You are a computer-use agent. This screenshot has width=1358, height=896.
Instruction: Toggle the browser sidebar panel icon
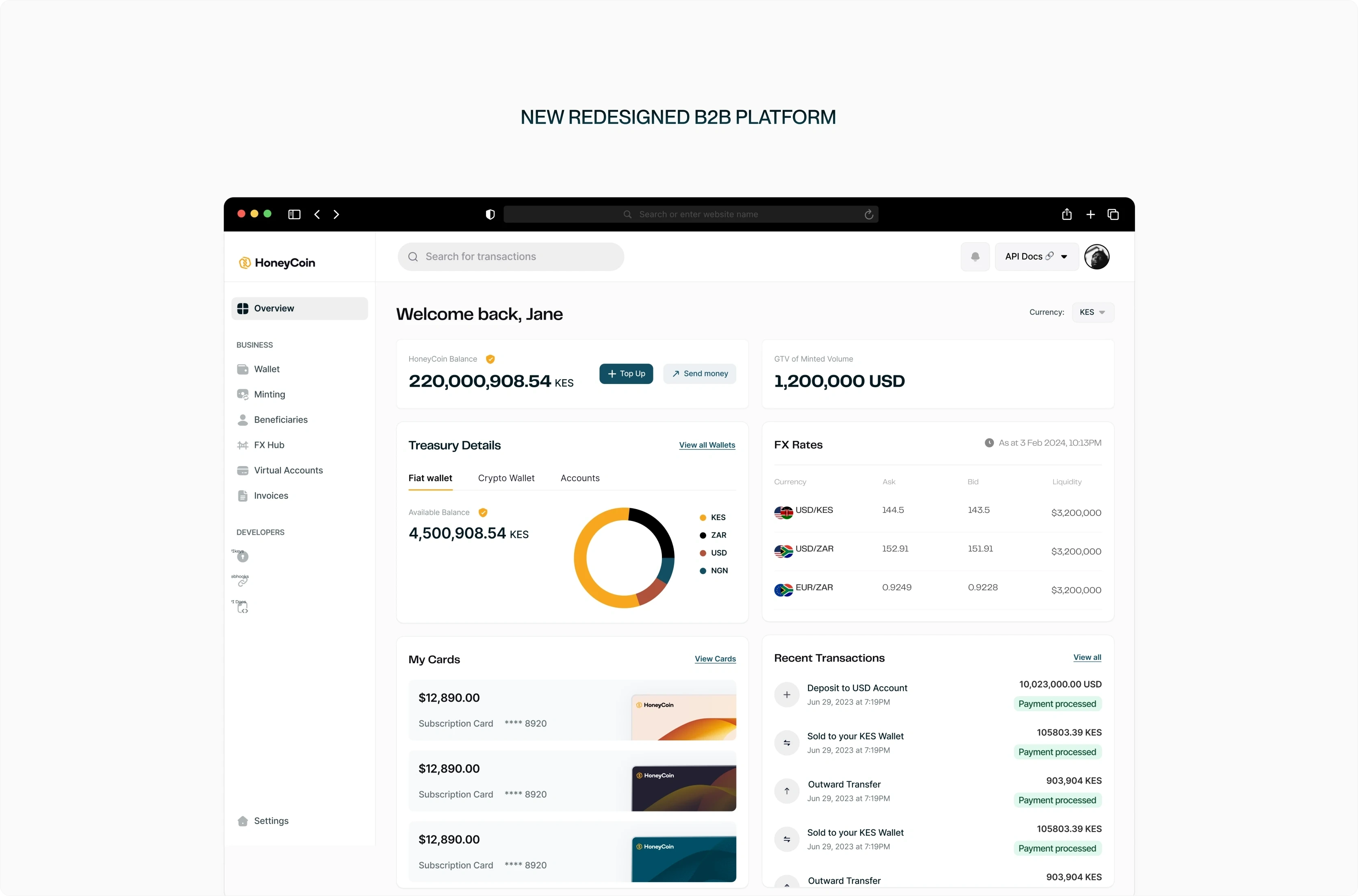pos(294,214)
